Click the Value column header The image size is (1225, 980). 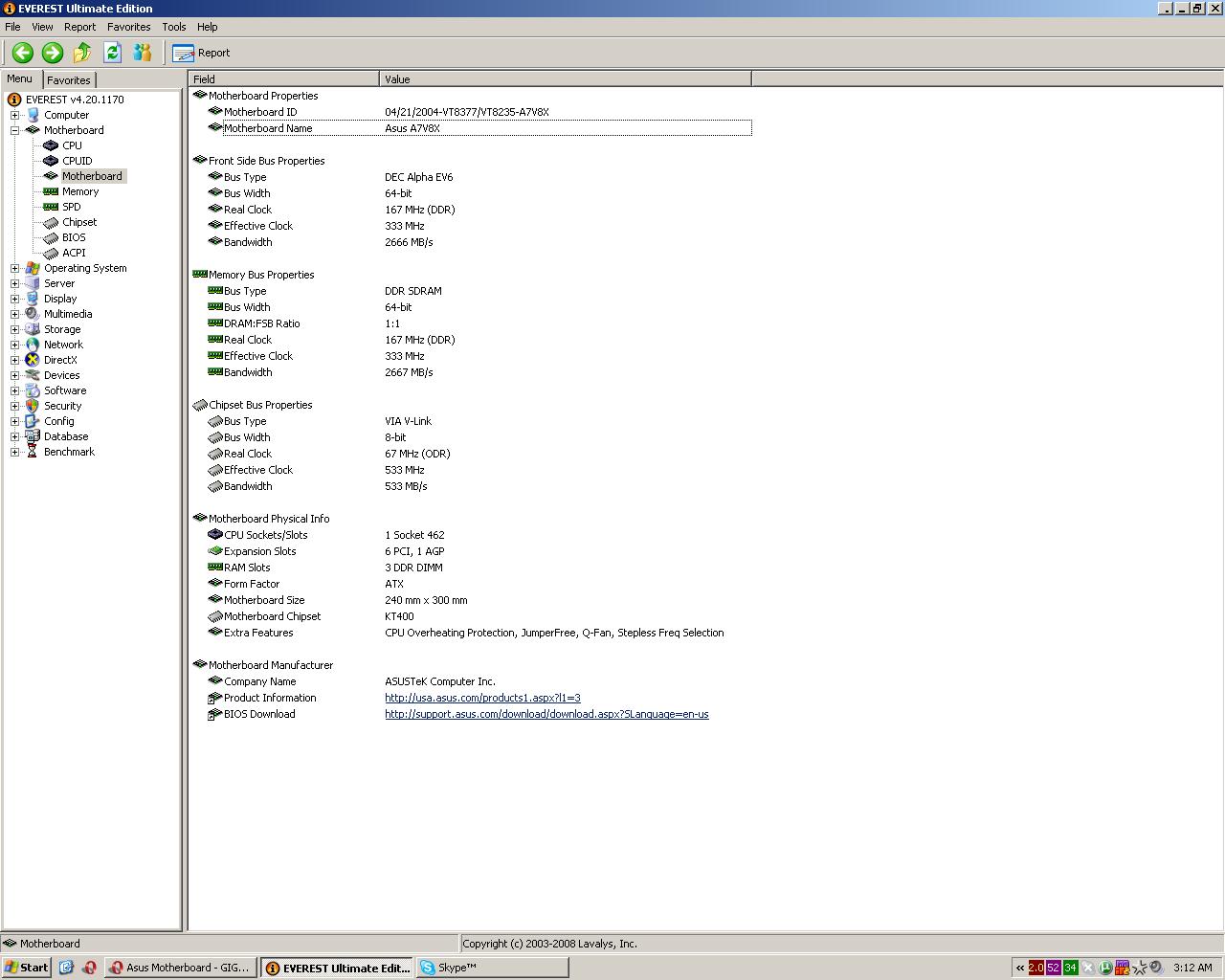coord(566,79)
